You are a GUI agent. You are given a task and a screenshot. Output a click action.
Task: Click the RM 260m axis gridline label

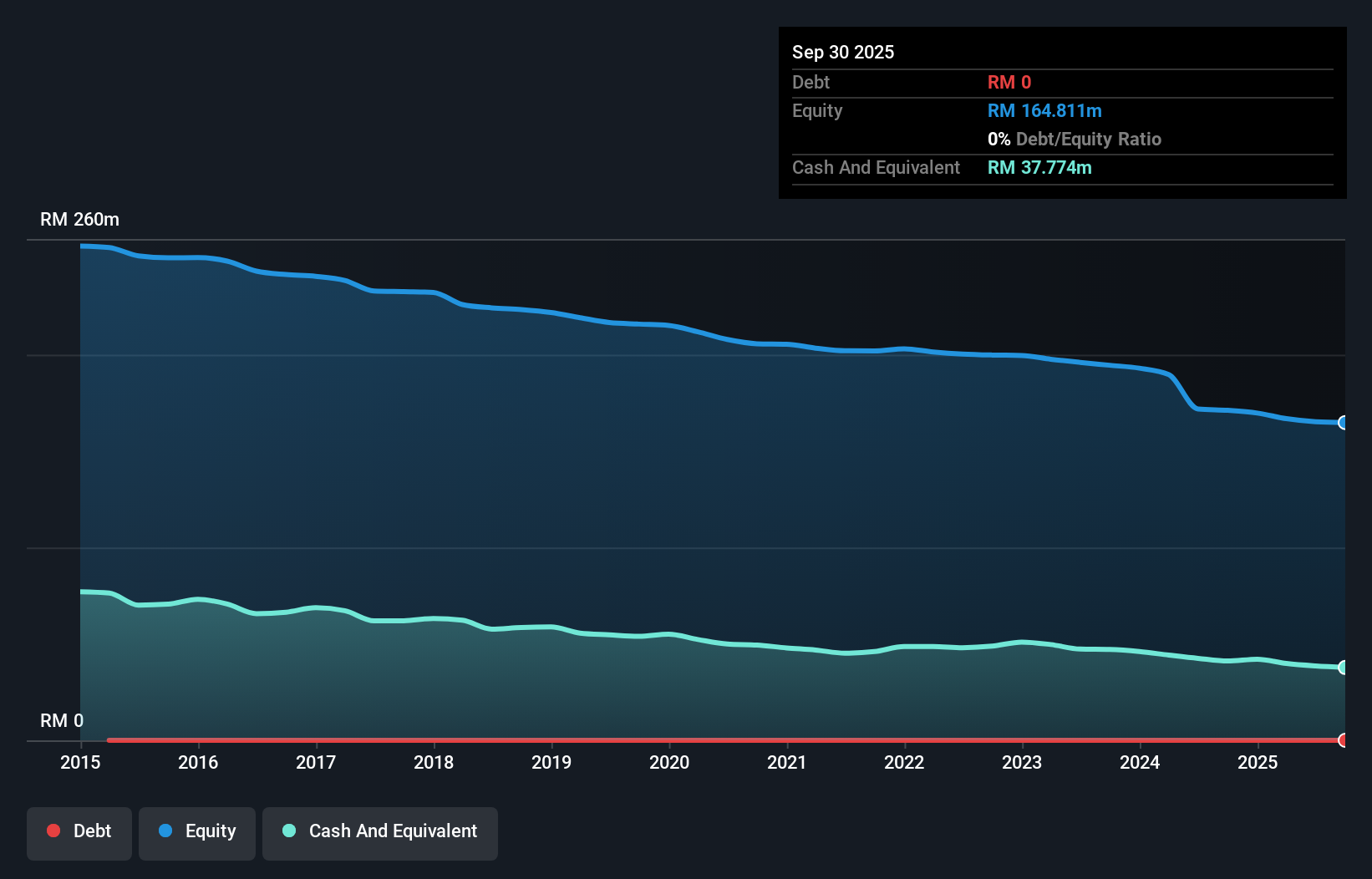click(79, 219)
